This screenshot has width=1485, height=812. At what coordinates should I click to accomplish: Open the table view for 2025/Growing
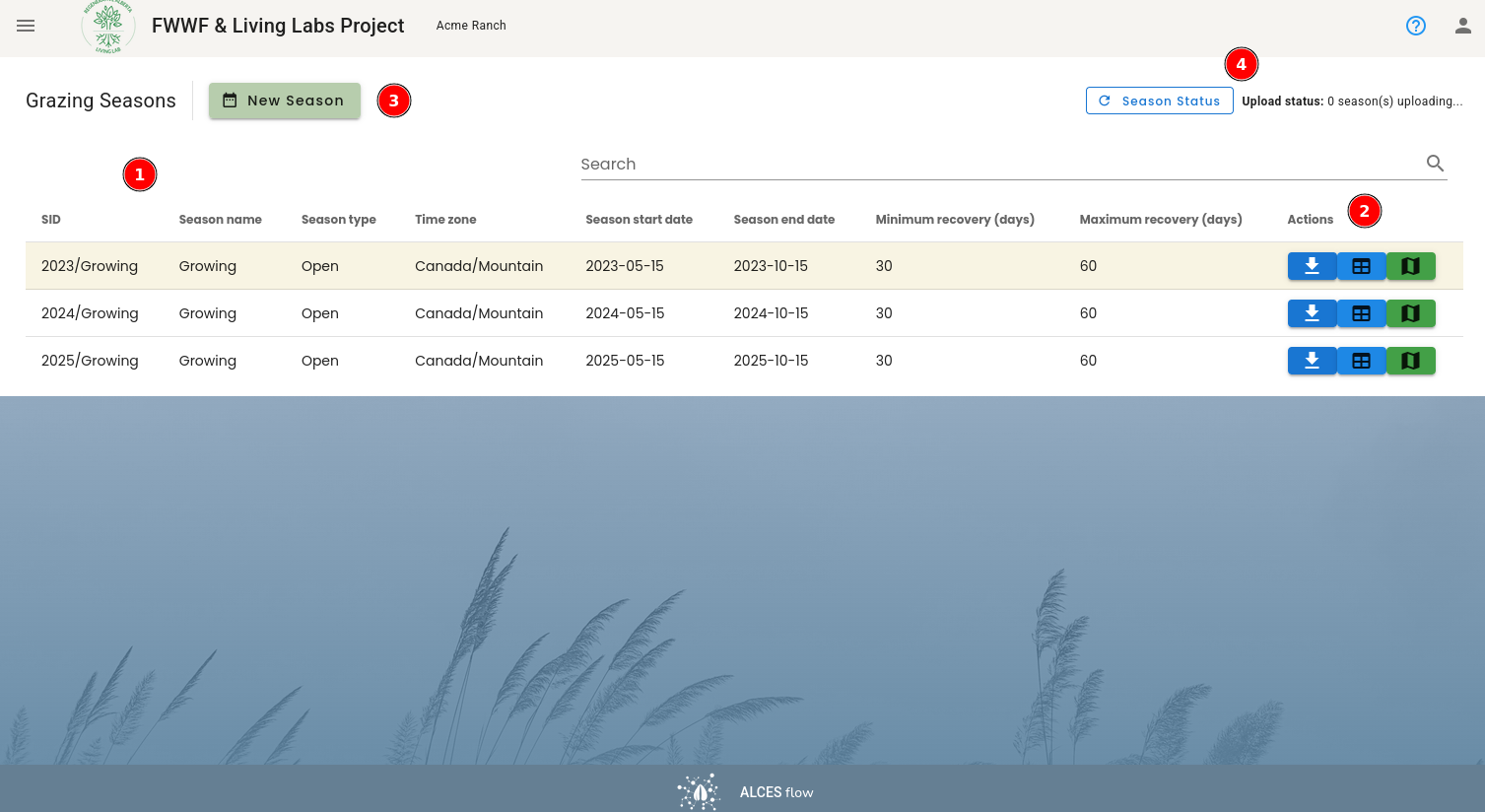(x=1361, y=361)
